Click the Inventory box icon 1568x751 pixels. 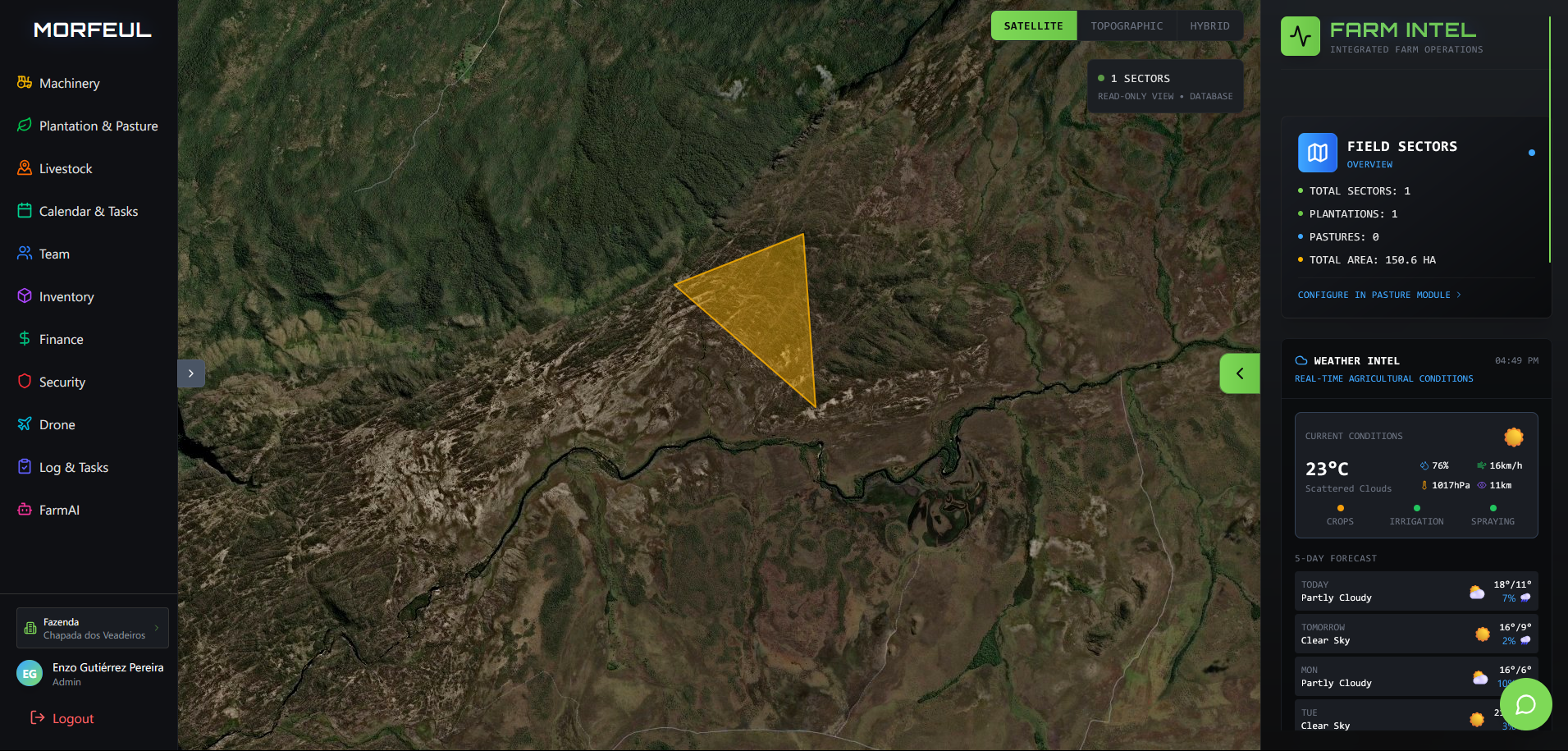point(25,296)
